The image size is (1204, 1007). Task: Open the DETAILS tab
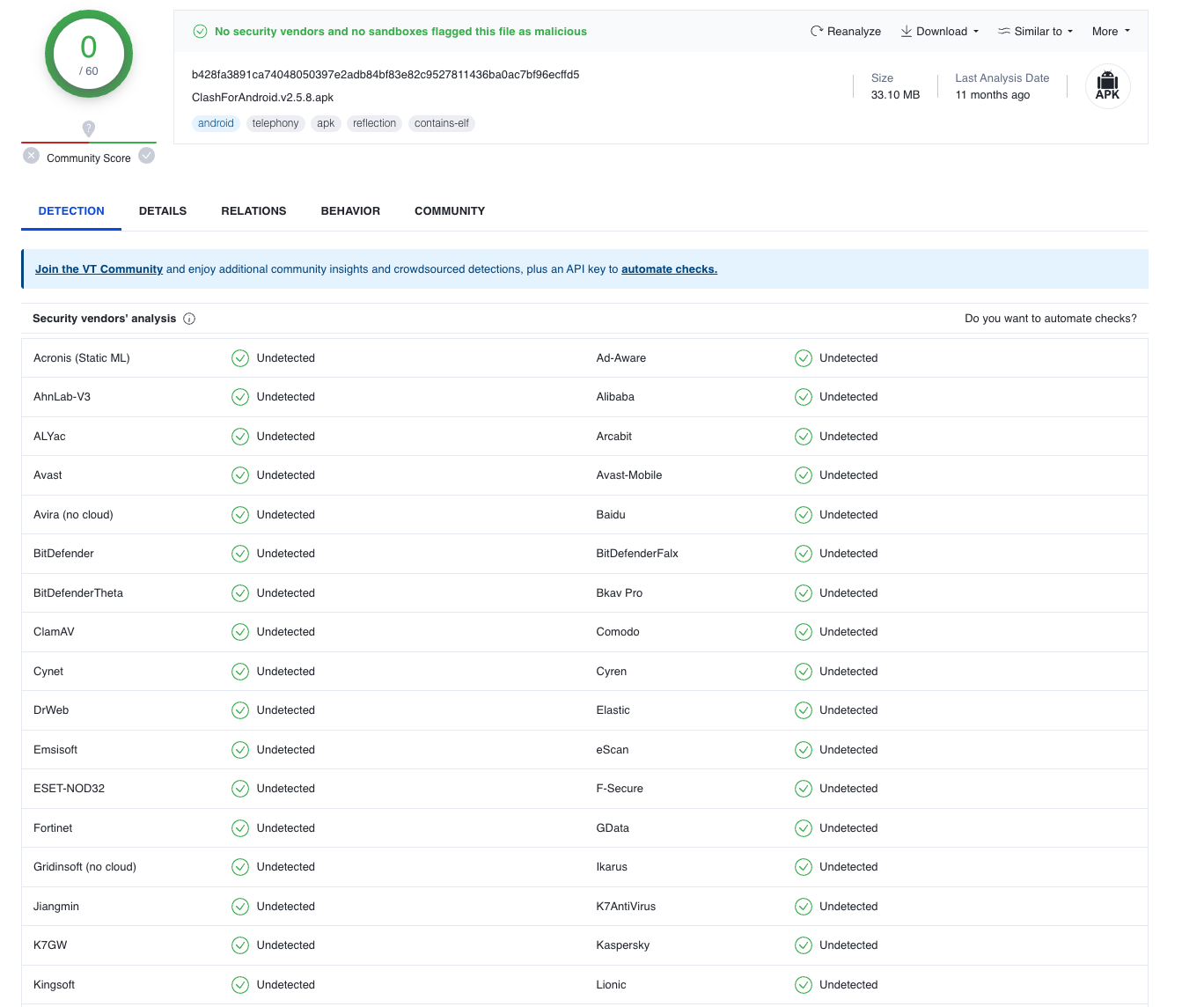coord(163,211)
